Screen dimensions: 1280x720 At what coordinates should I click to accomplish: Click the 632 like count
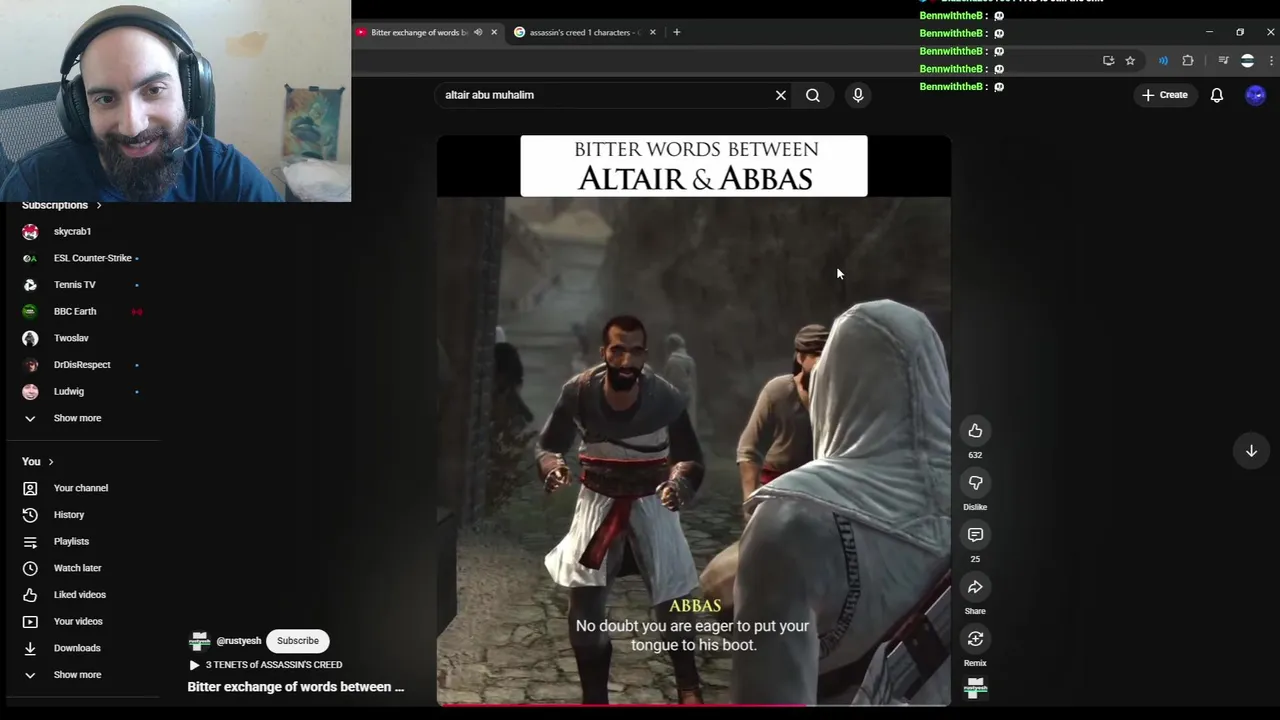975,455
